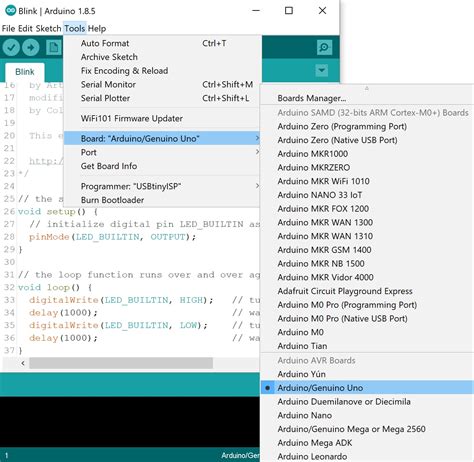Choose Burn Bootloader

pos(161,200)
